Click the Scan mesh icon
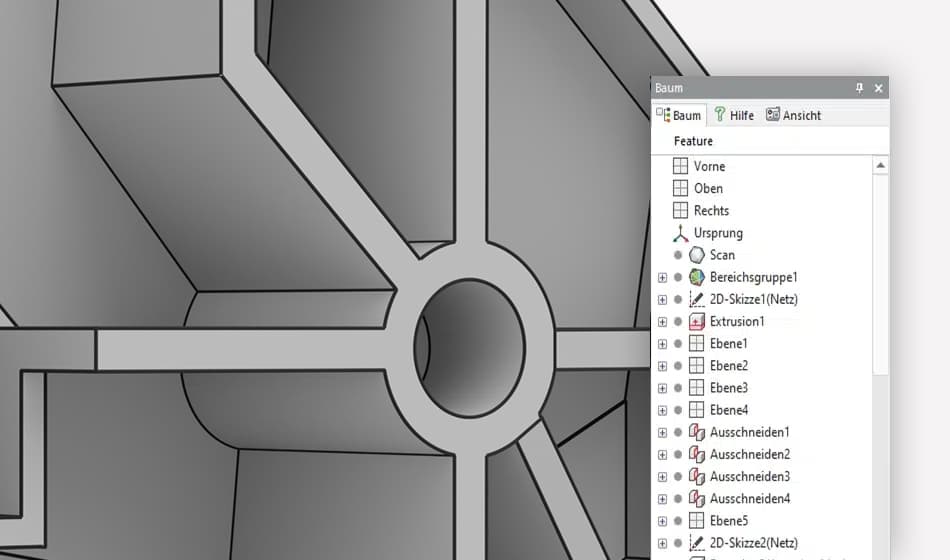 [697, 255]
